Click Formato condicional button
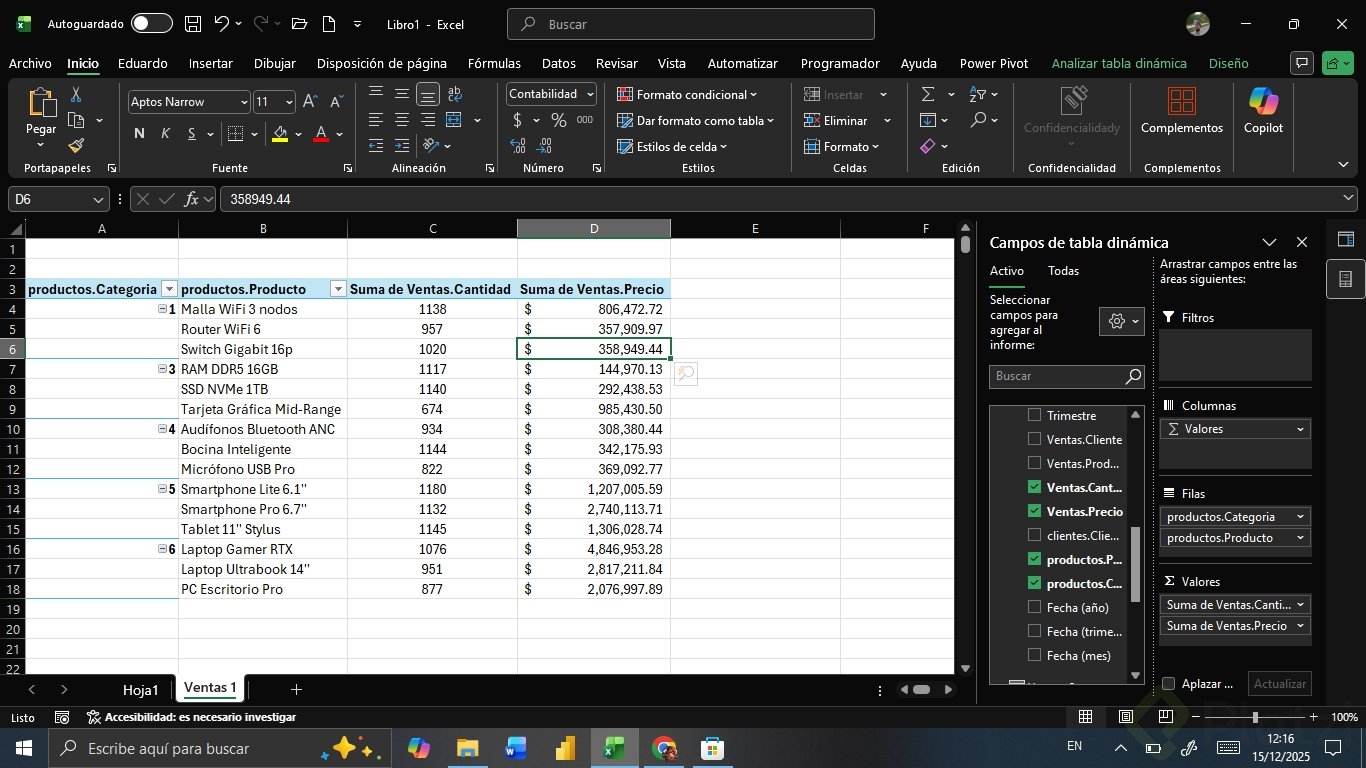The image size is (1366, 768). point(687,94)
